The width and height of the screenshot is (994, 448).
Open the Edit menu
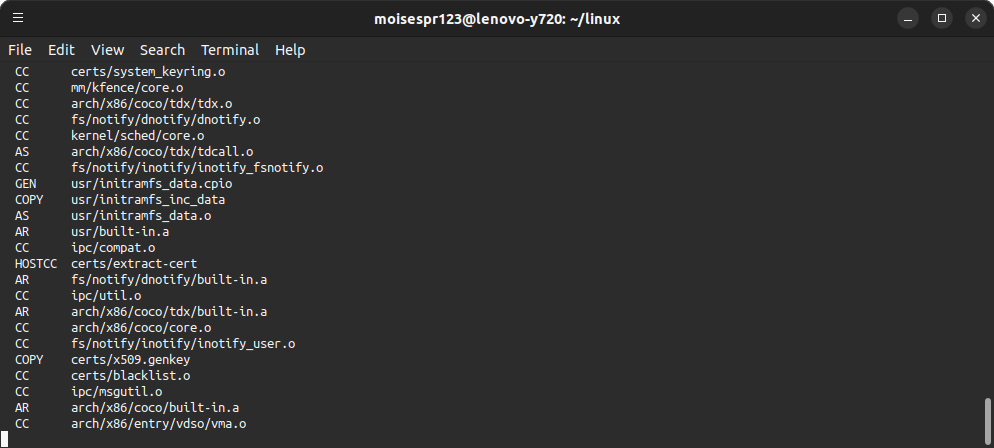coord(61,50)
